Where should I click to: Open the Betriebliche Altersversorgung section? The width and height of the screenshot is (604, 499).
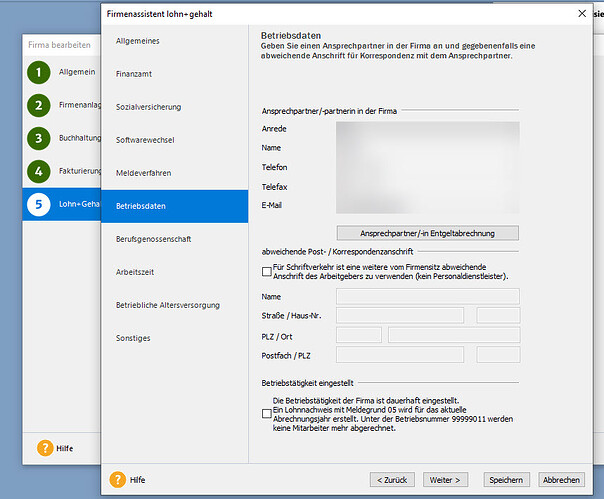174,305
